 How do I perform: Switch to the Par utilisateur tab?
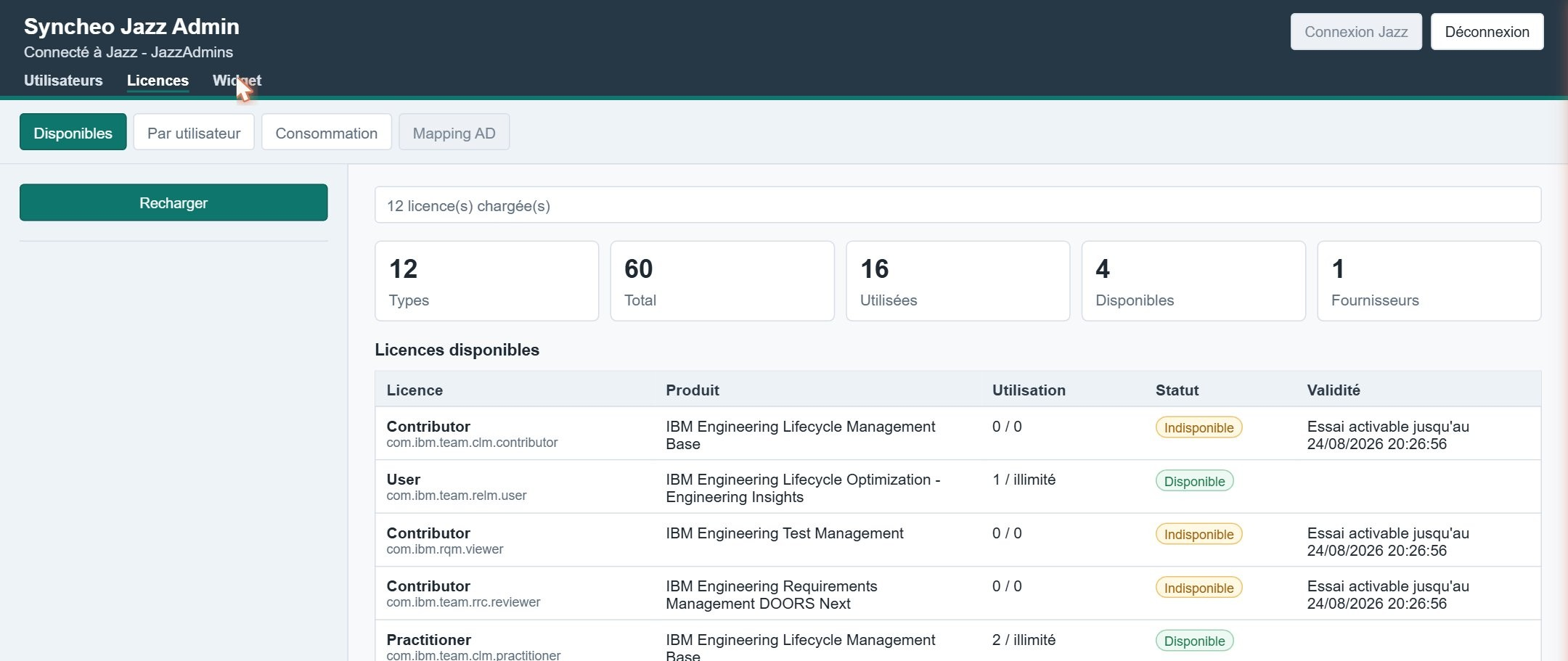[194, 132]
